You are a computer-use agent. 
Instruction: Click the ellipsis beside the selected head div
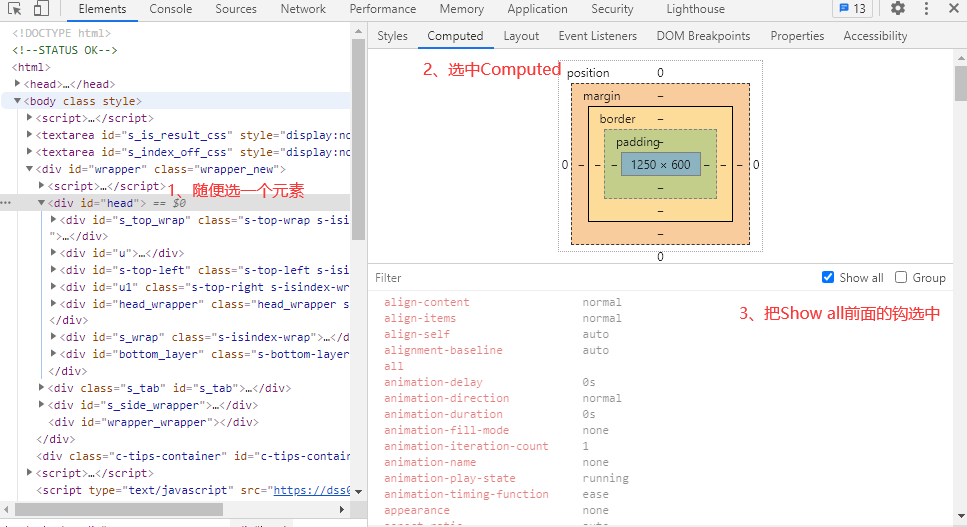tap(6, 203)
